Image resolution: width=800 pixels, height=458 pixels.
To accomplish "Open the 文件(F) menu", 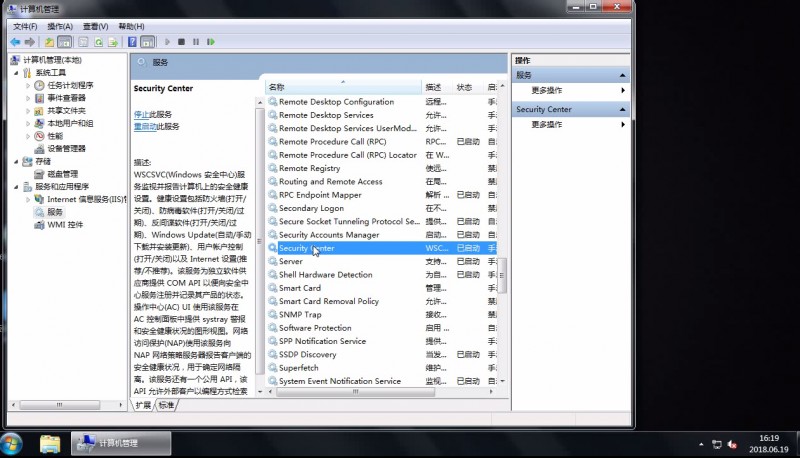I will point(25,26).
